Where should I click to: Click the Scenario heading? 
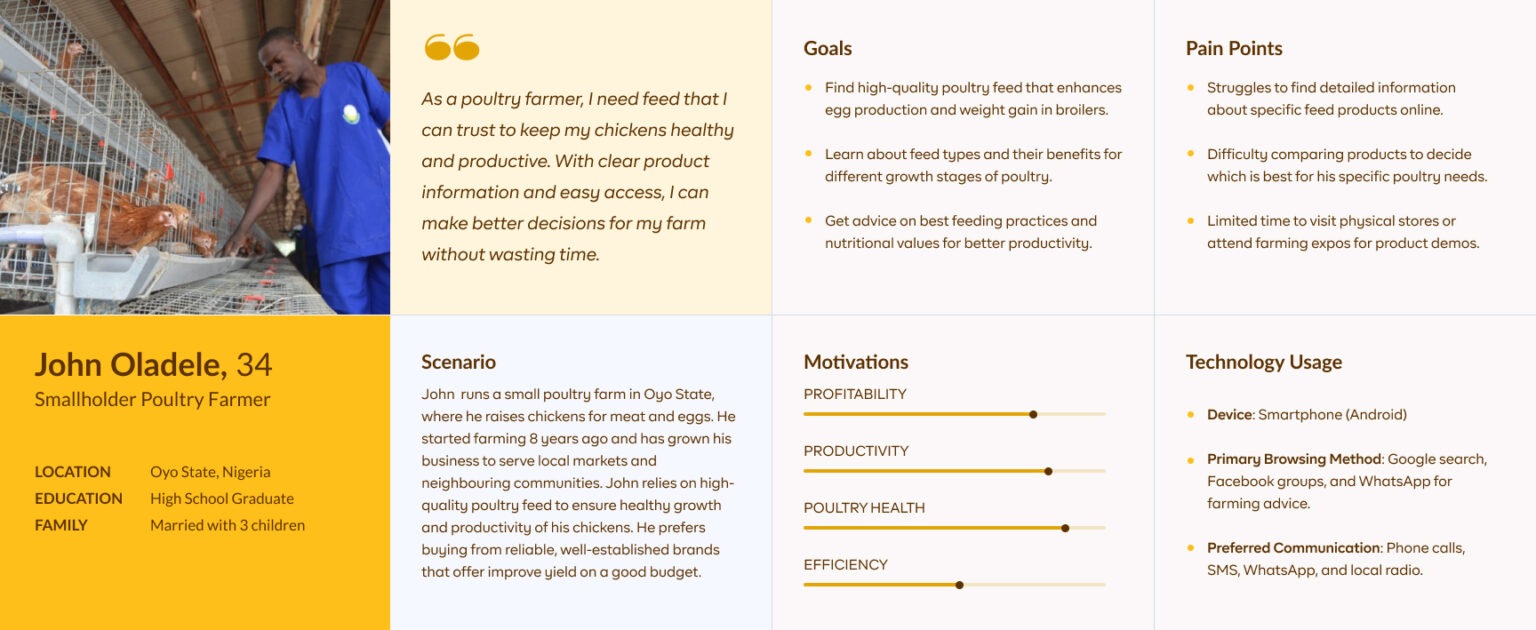(x=458, y=362)
